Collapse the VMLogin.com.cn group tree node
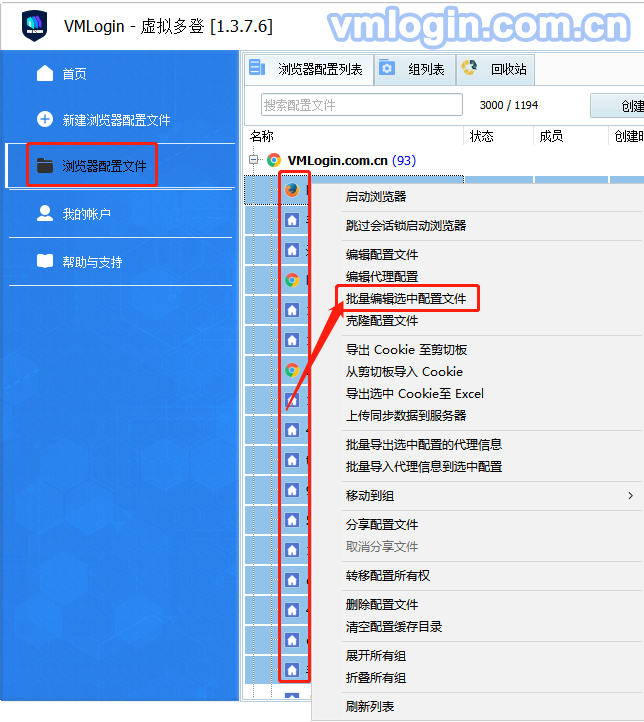This screenshot has width=644, height=722. (x=253, y=160)
